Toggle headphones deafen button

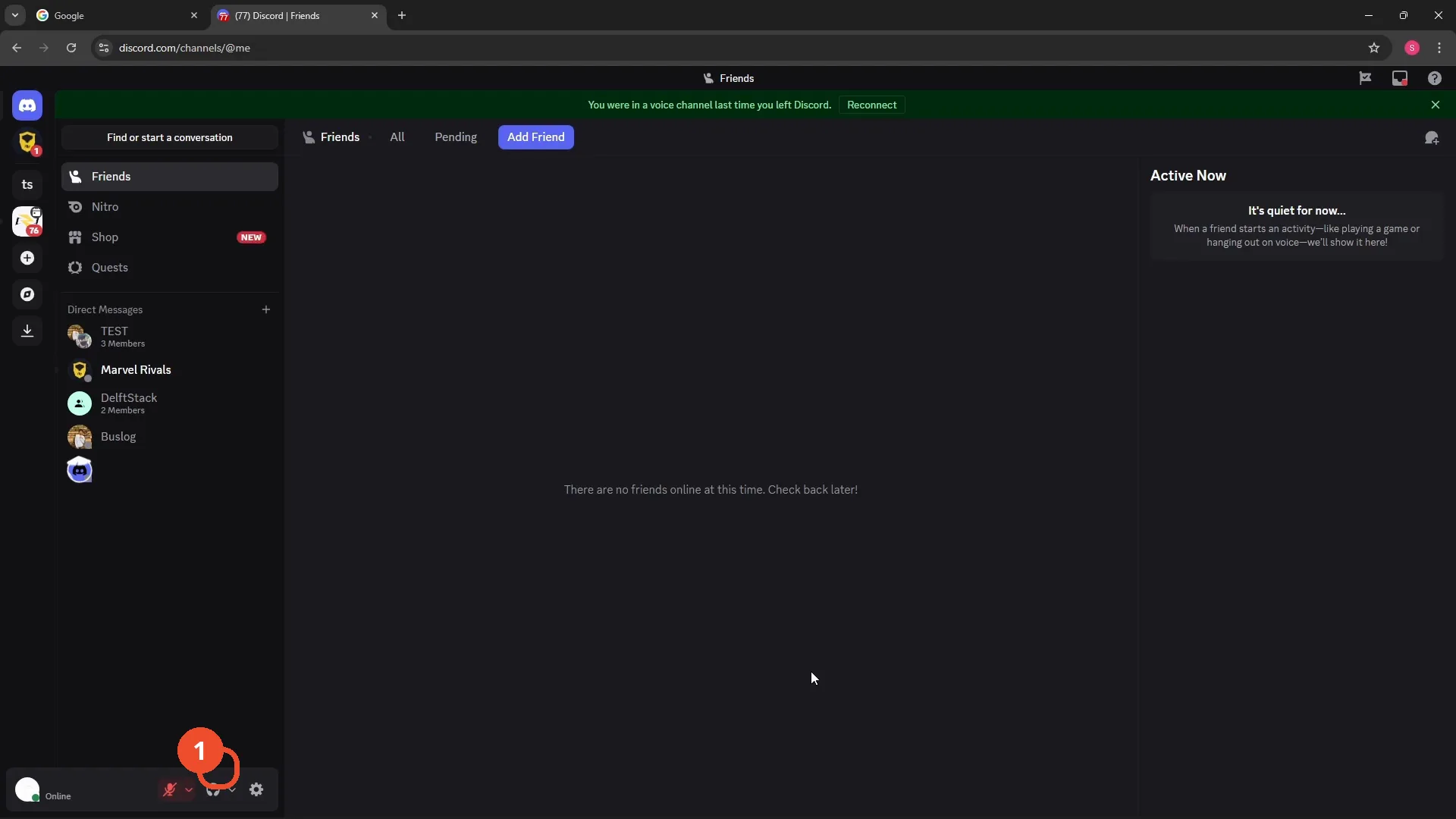(x=213, y=789)
